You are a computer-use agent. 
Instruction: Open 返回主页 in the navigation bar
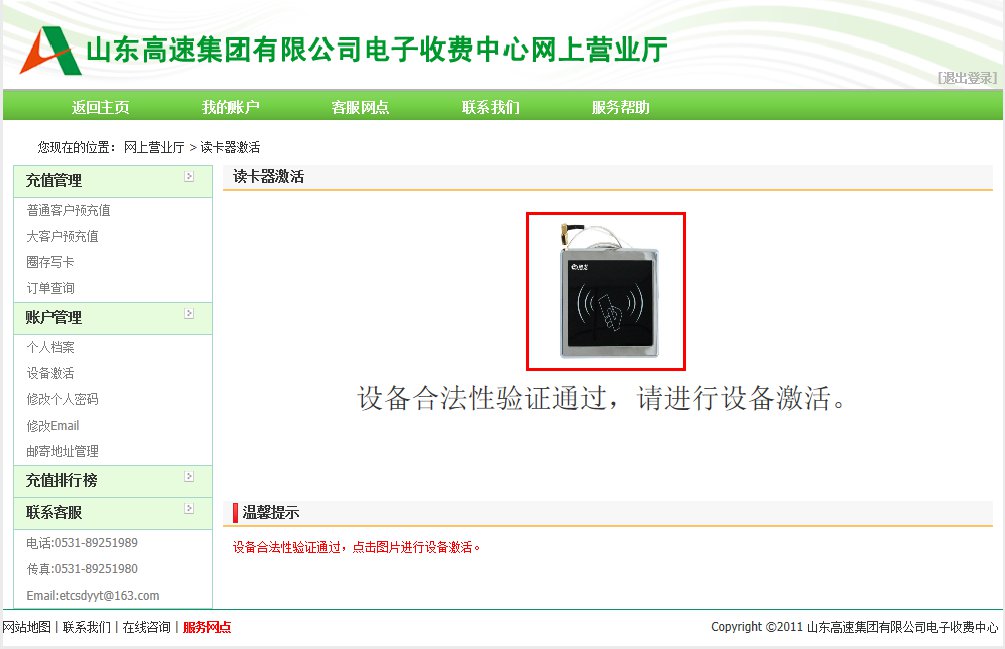click(101, 107)
